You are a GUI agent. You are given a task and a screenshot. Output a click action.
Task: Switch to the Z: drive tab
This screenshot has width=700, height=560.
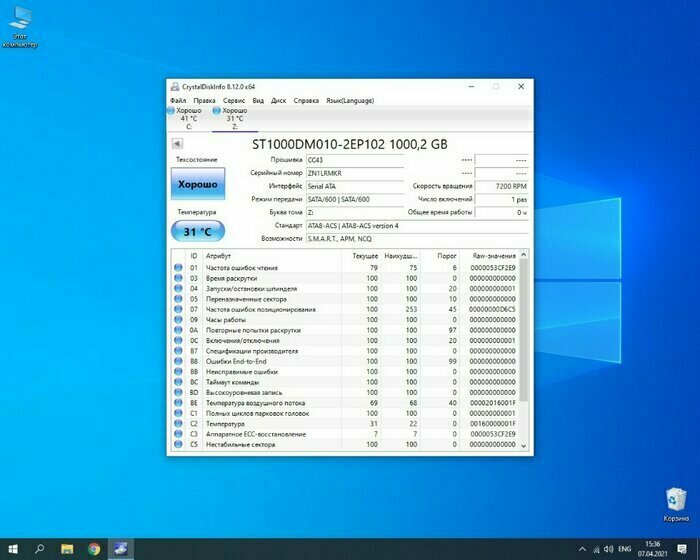coord(235,117)
